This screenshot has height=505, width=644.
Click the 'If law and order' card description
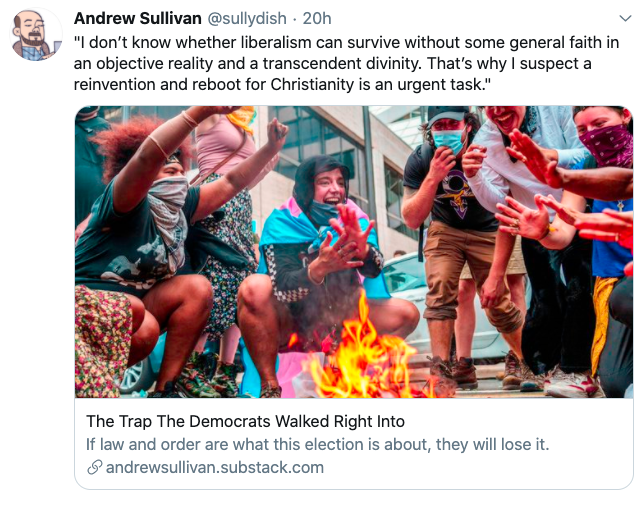pos(317,444)
